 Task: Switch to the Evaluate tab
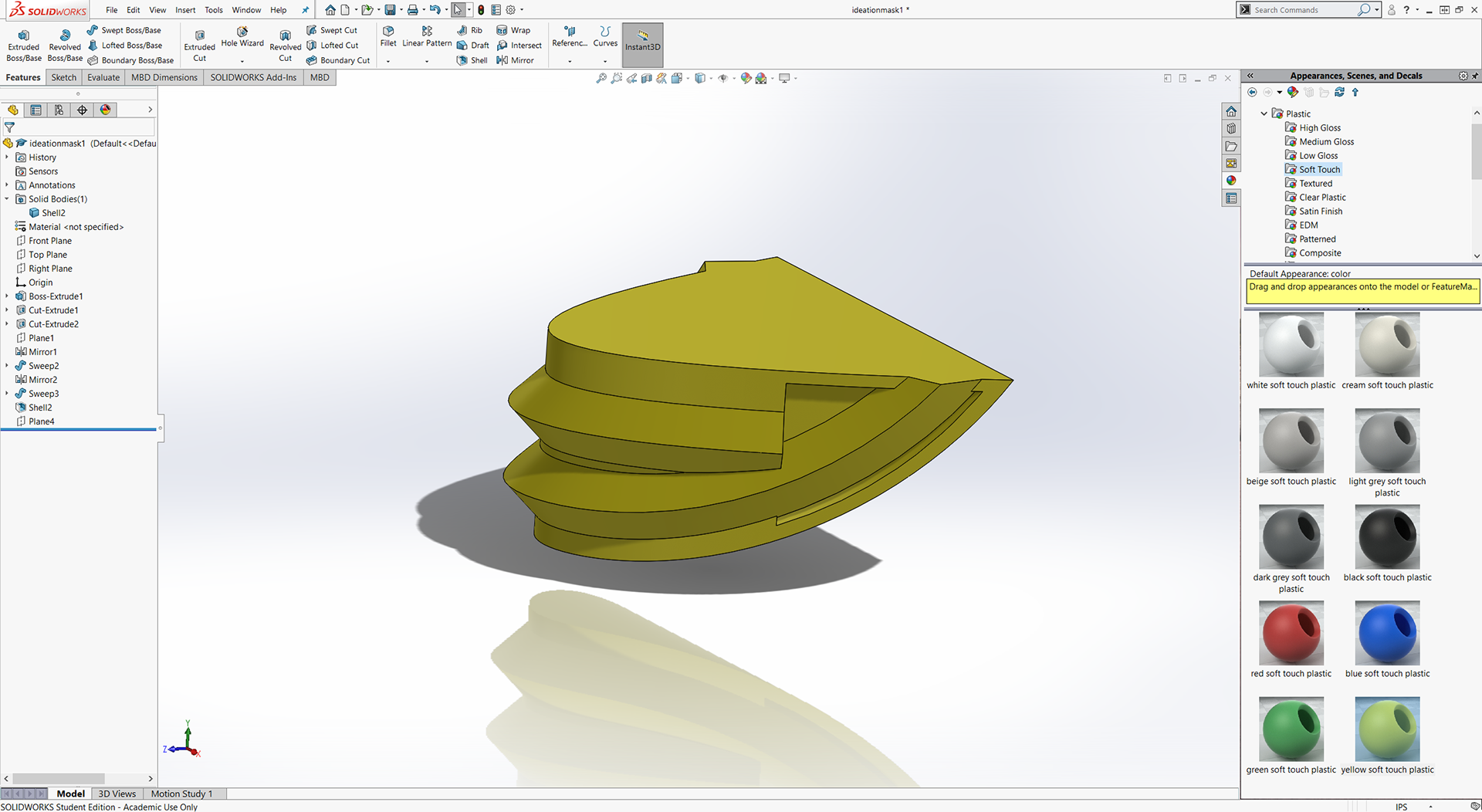coord(103,77)
